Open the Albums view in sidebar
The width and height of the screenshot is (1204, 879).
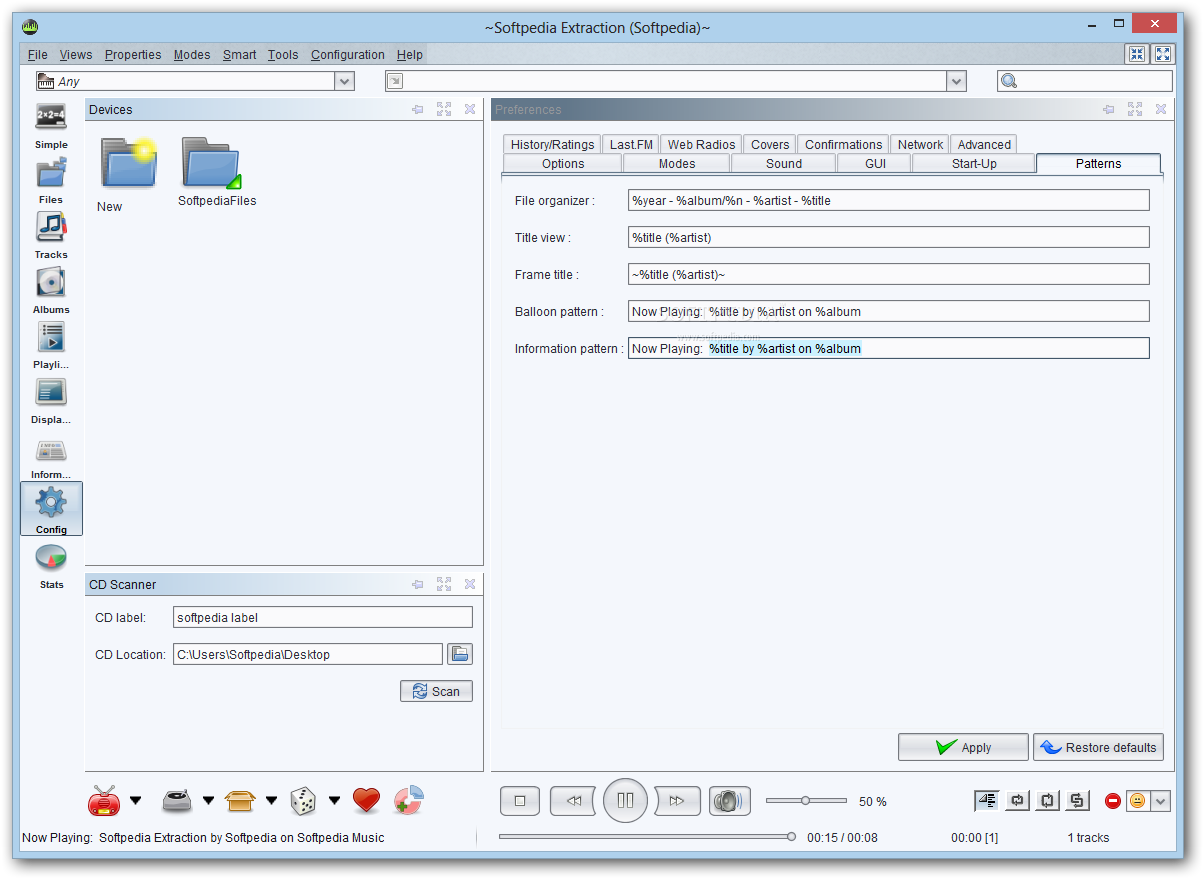point(51,291)
